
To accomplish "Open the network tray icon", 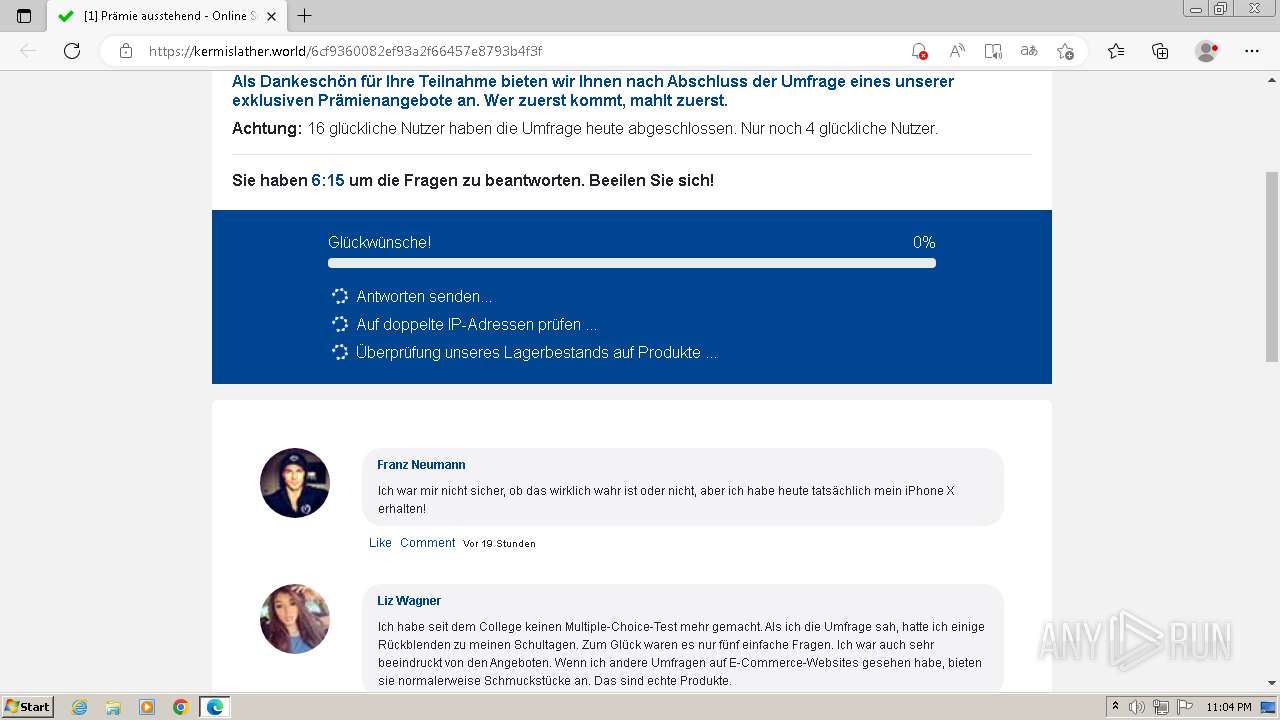I will pos(1160,707).
